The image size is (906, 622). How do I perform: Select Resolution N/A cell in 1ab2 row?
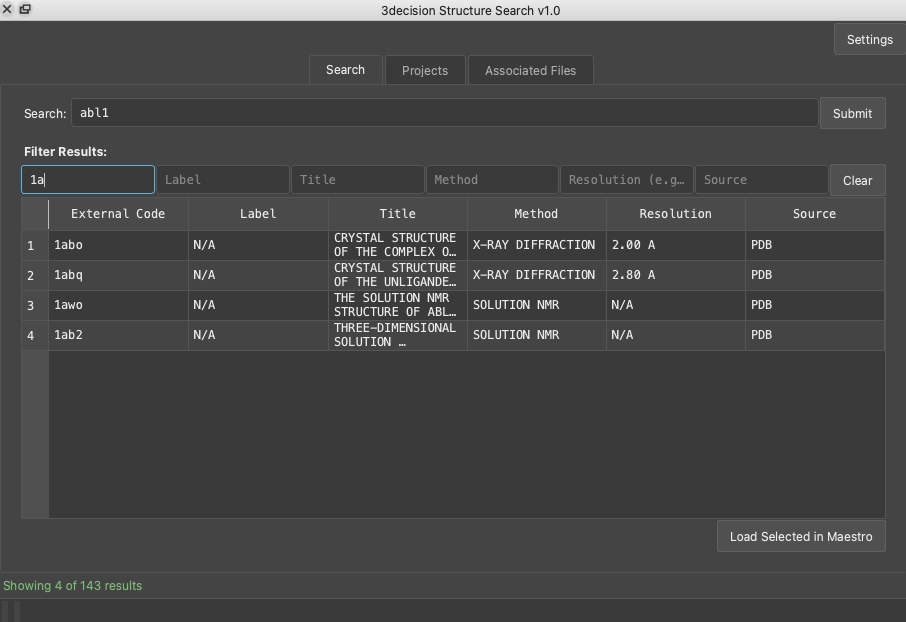point(676,335)
